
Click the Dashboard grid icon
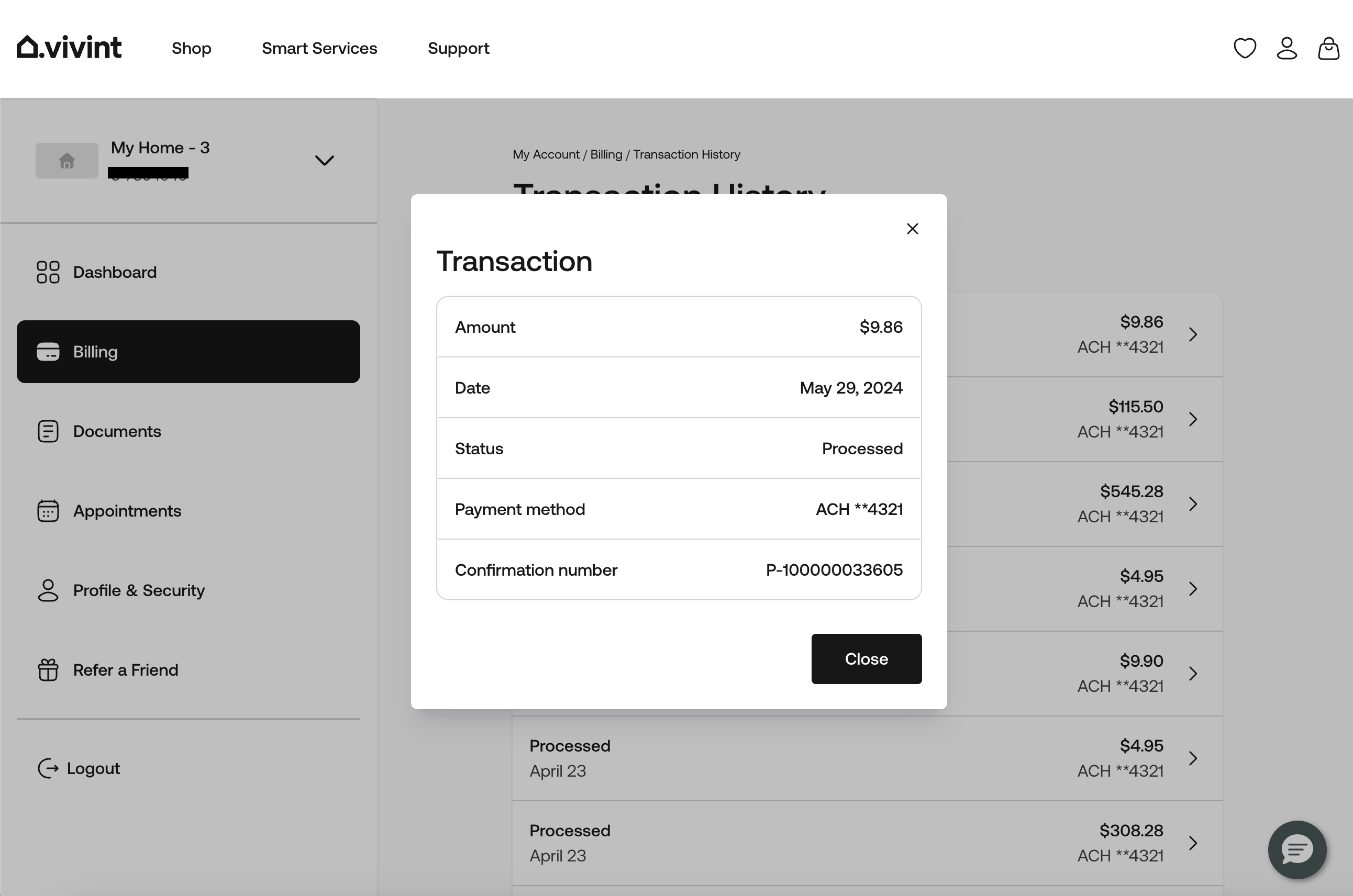point(48,272)
